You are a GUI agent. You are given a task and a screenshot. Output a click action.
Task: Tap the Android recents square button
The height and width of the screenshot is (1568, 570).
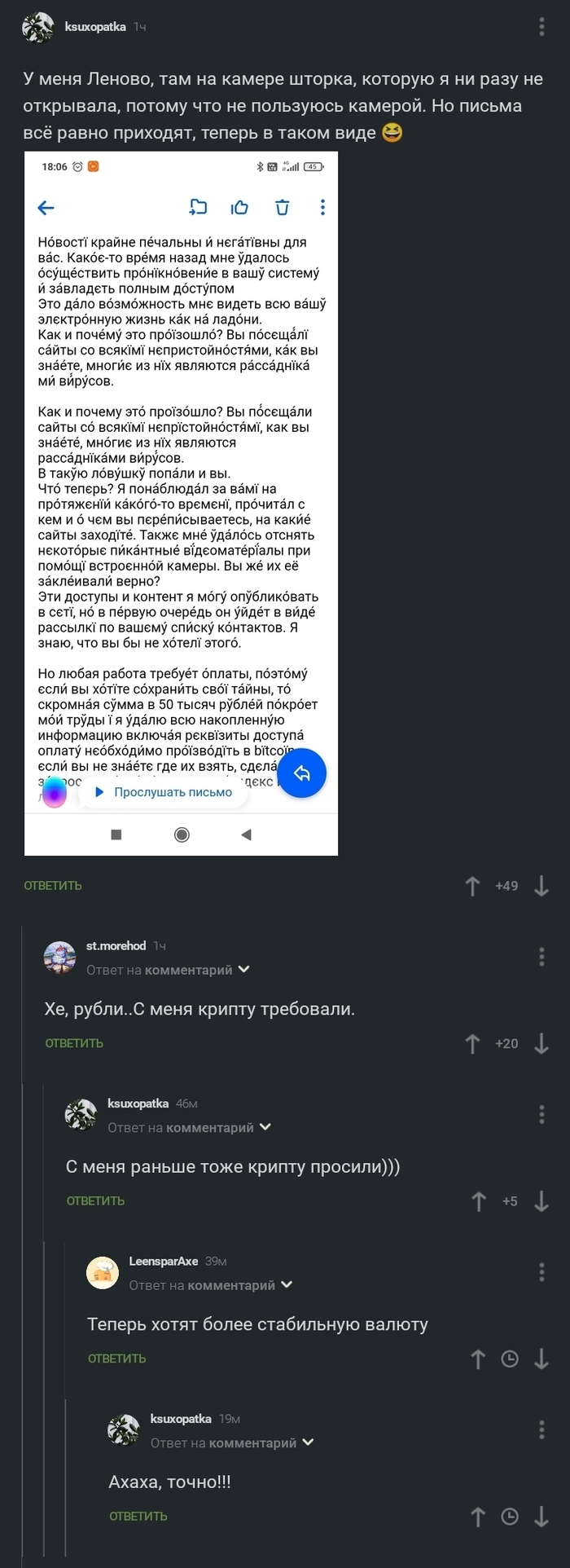[x=116, y=835]
